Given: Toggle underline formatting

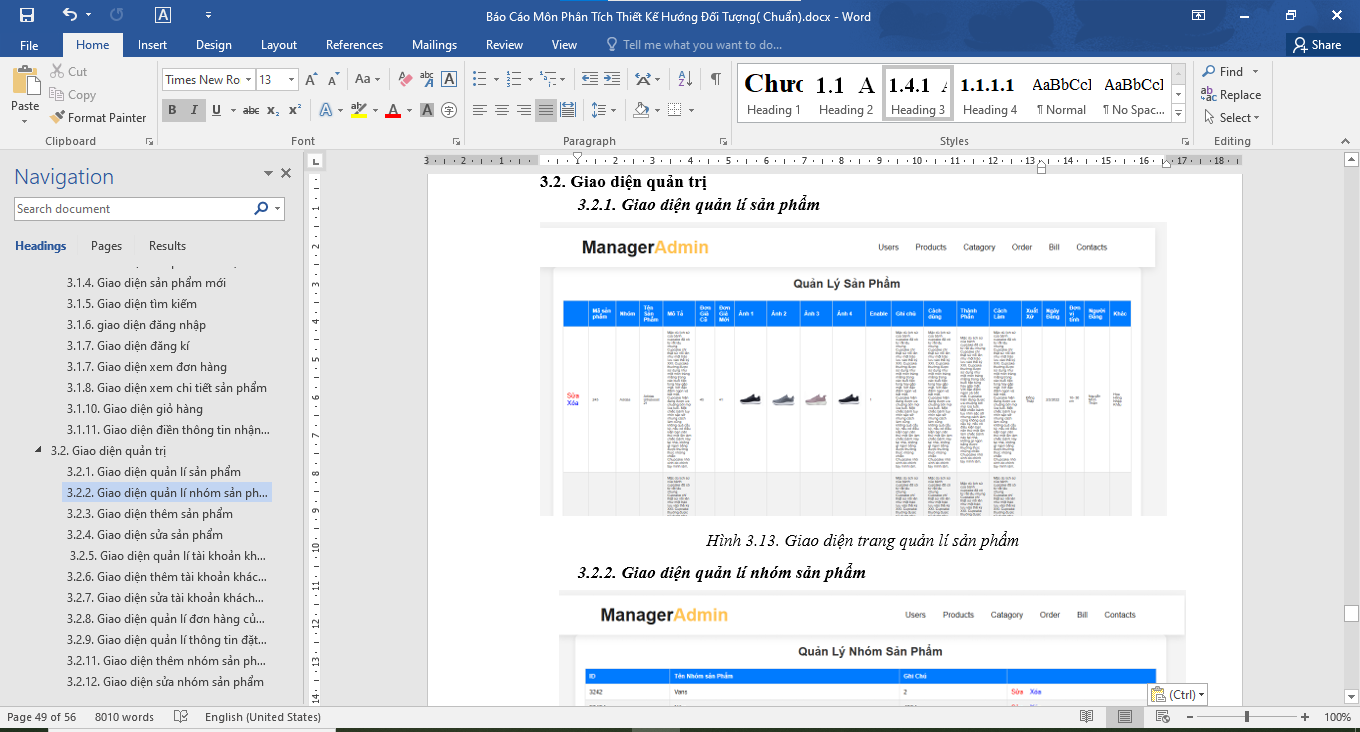Looking at the screenshot, I should pos(216,110).
